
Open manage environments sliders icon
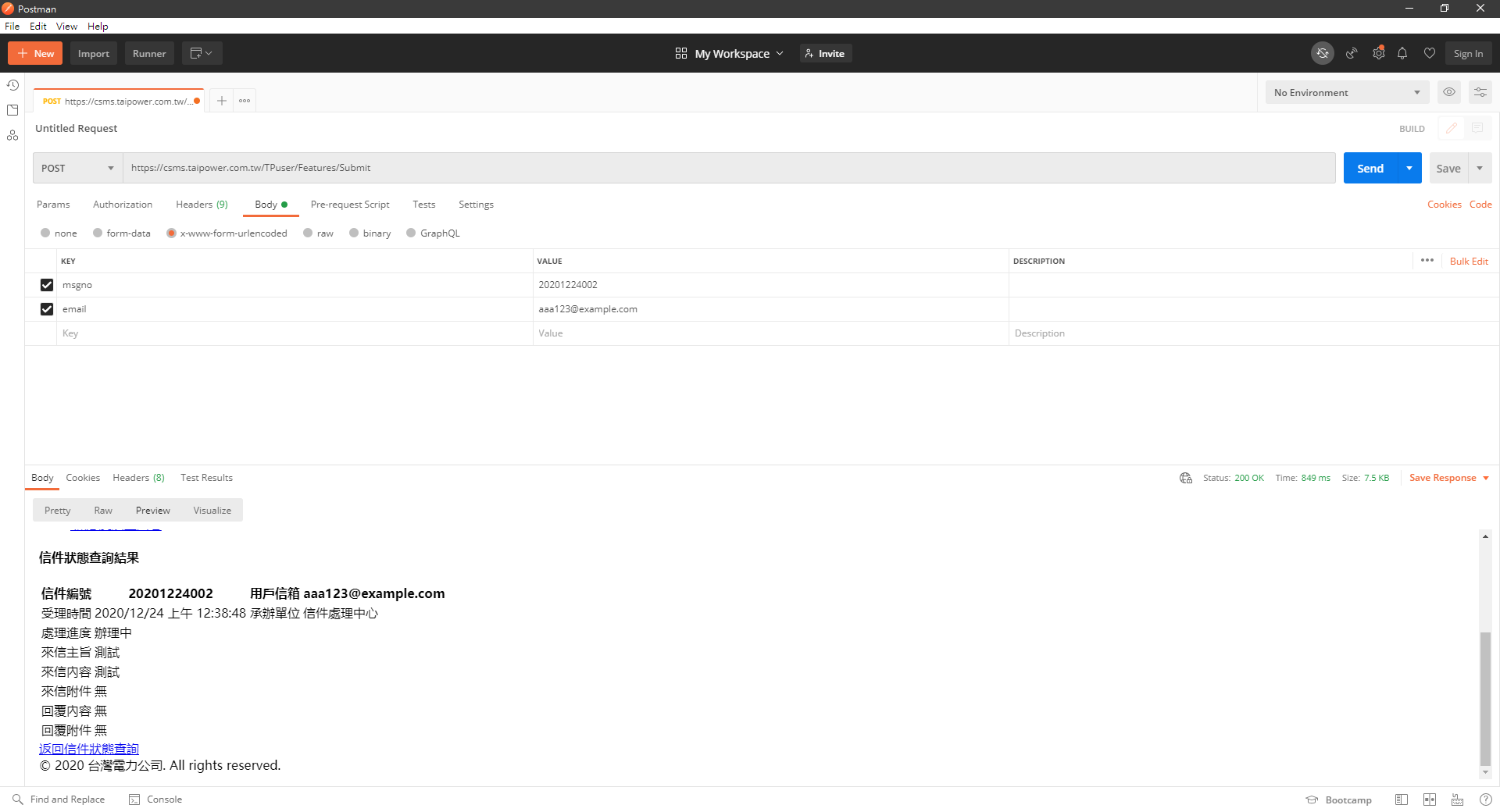[x=1480, y=92]
